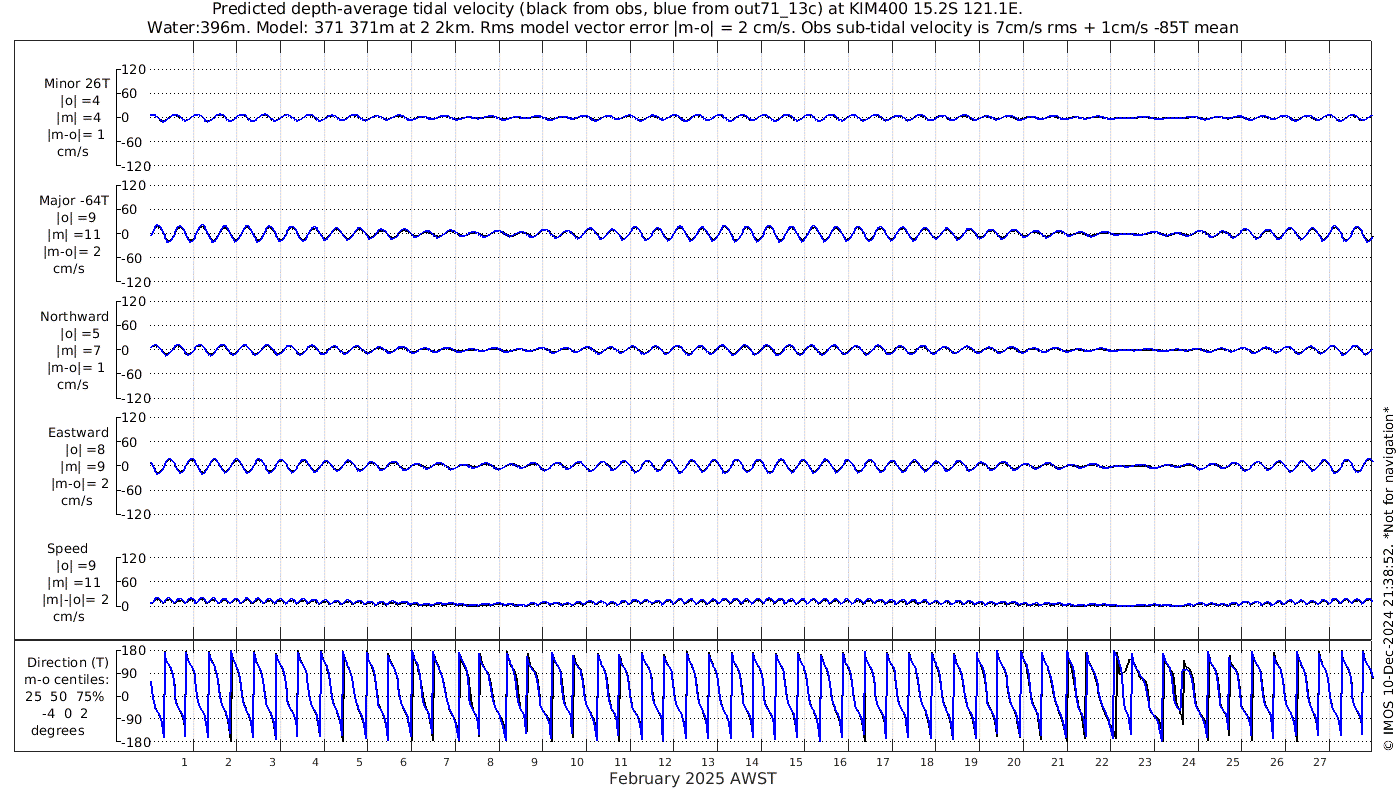The width and height of the screenshot is (1400, 800).
Task: Click date tick '24' on the time axis
Action: (x=1189, y=762)
